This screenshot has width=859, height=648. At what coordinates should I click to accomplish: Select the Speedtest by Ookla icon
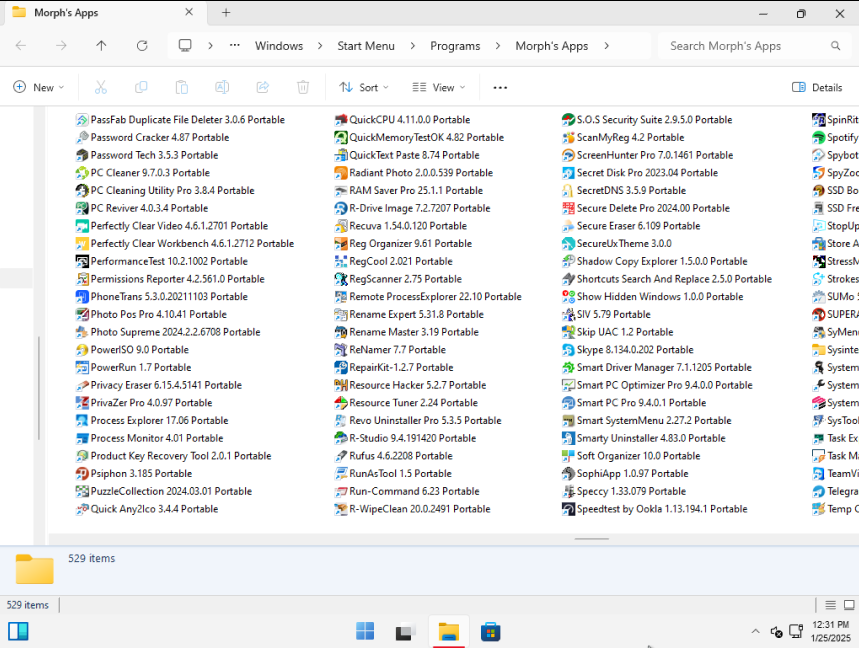(568, 509)
